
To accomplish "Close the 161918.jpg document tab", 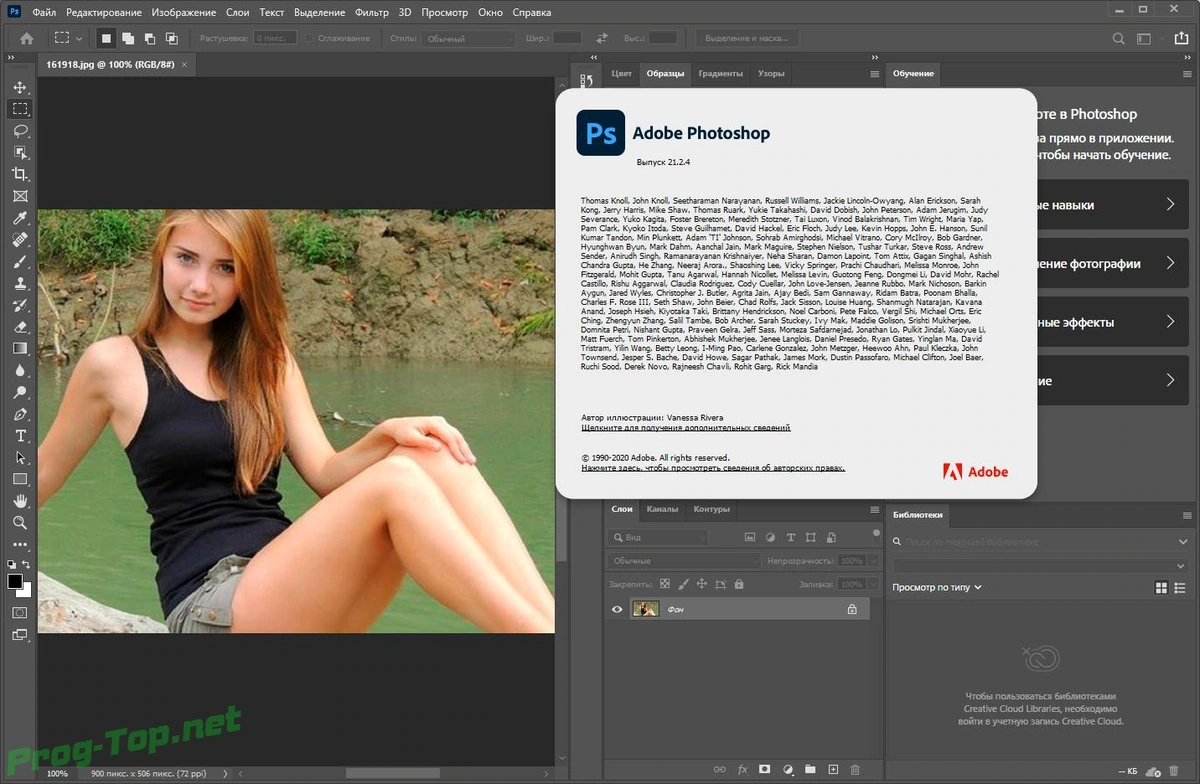I will point(184,64).
